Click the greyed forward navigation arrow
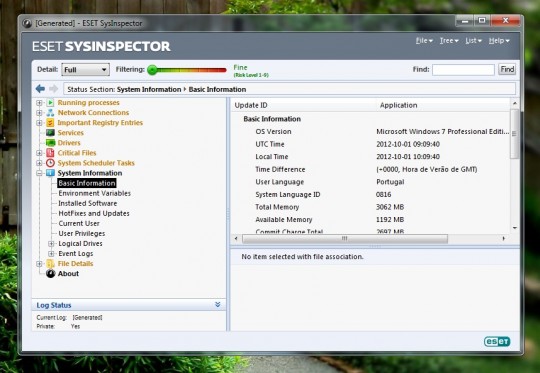 tap(53, 89)
